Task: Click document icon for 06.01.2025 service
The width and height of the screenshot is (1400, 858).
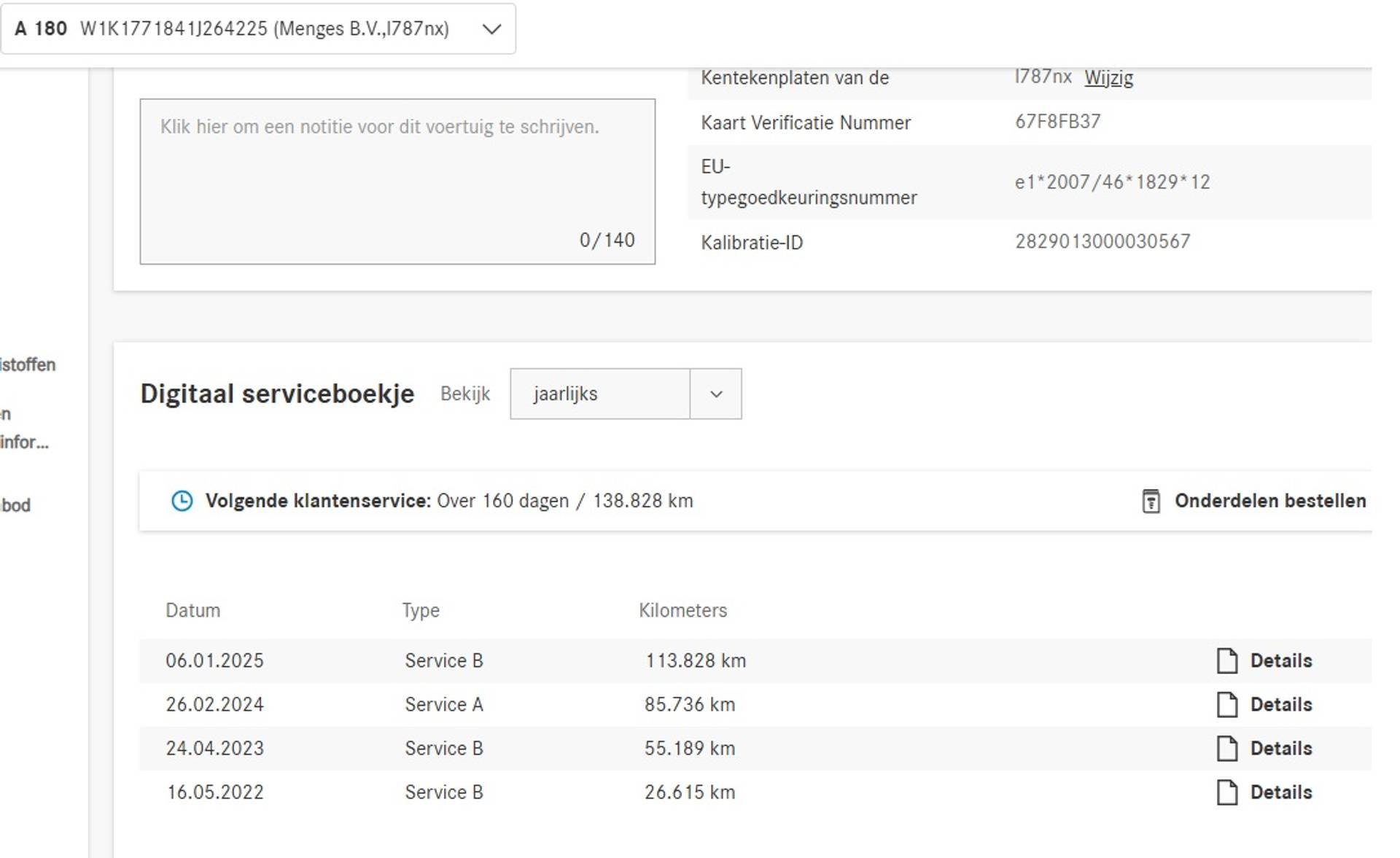Action: tap(1227, 660)
